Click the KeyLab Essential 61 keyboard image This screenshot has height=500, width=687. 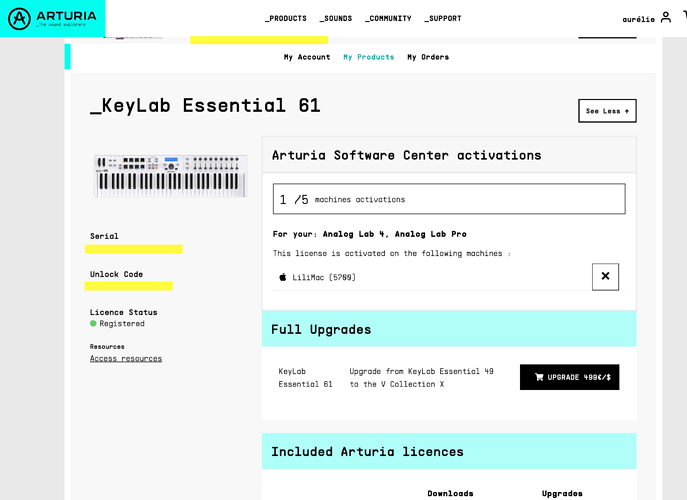click(x=170, y=176)
